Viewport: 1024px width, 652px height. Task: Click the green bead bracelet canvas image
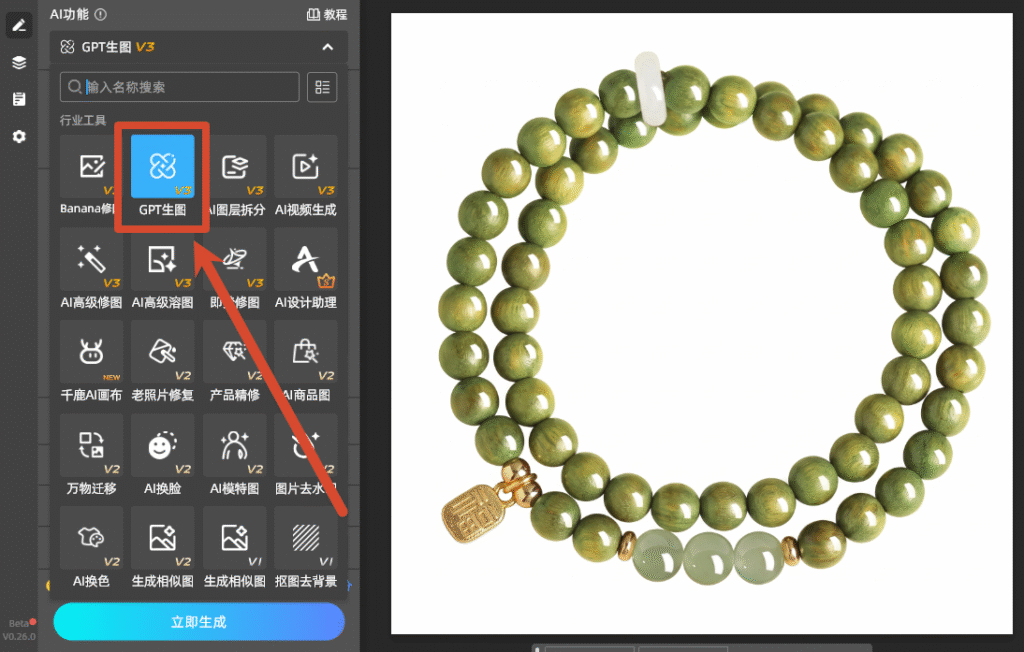coord(701,323)
